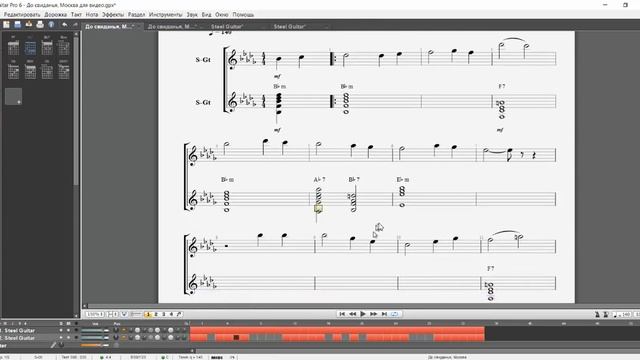Click the vertical scrollbar of chord panel
This screenshot has width=640, height=360.
coord(76,110)
